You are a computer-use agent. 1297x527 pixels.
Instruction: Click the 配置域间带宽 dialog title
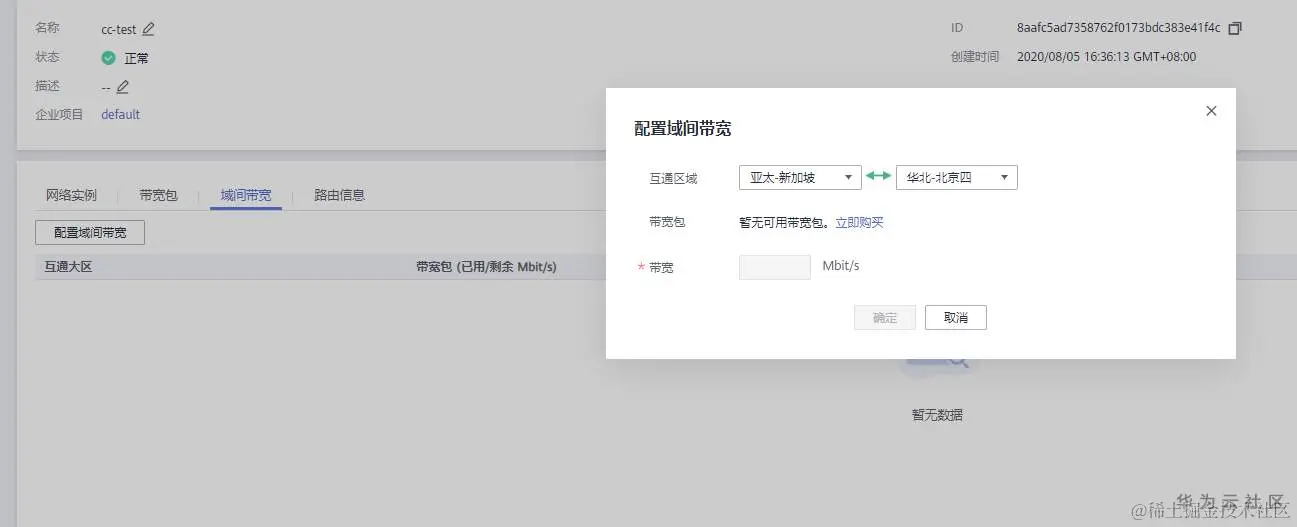pyautogui.click(x=683, y=128)
